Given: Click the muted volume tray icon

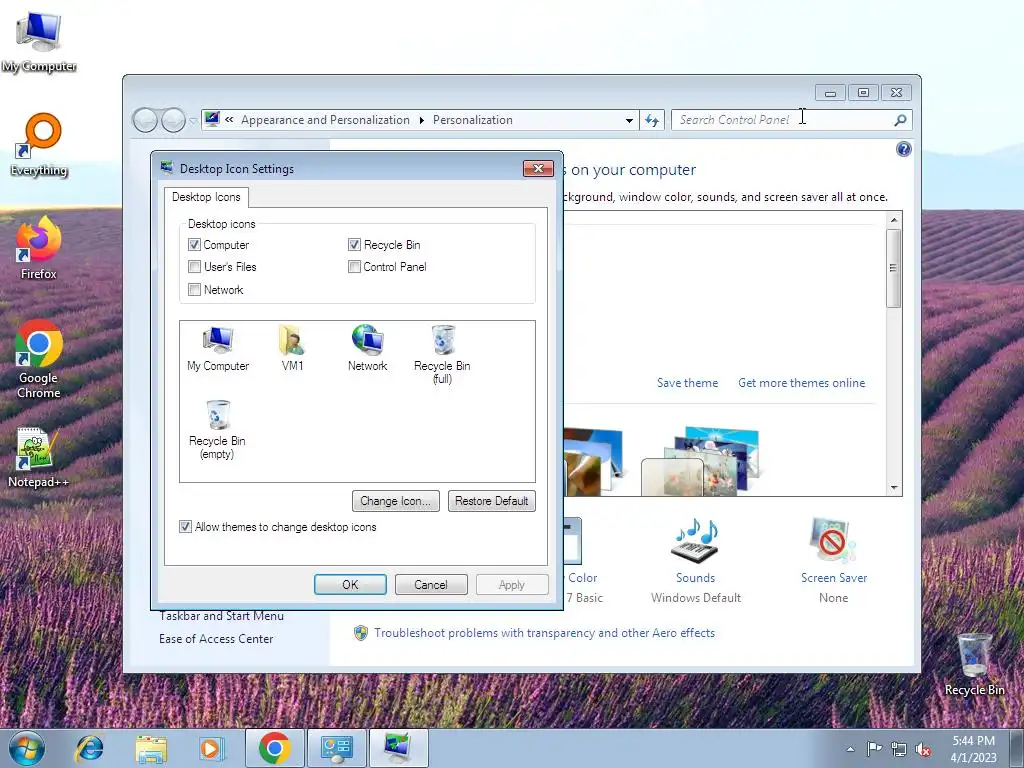Looking at the screenshot, I should coord(923,749).
